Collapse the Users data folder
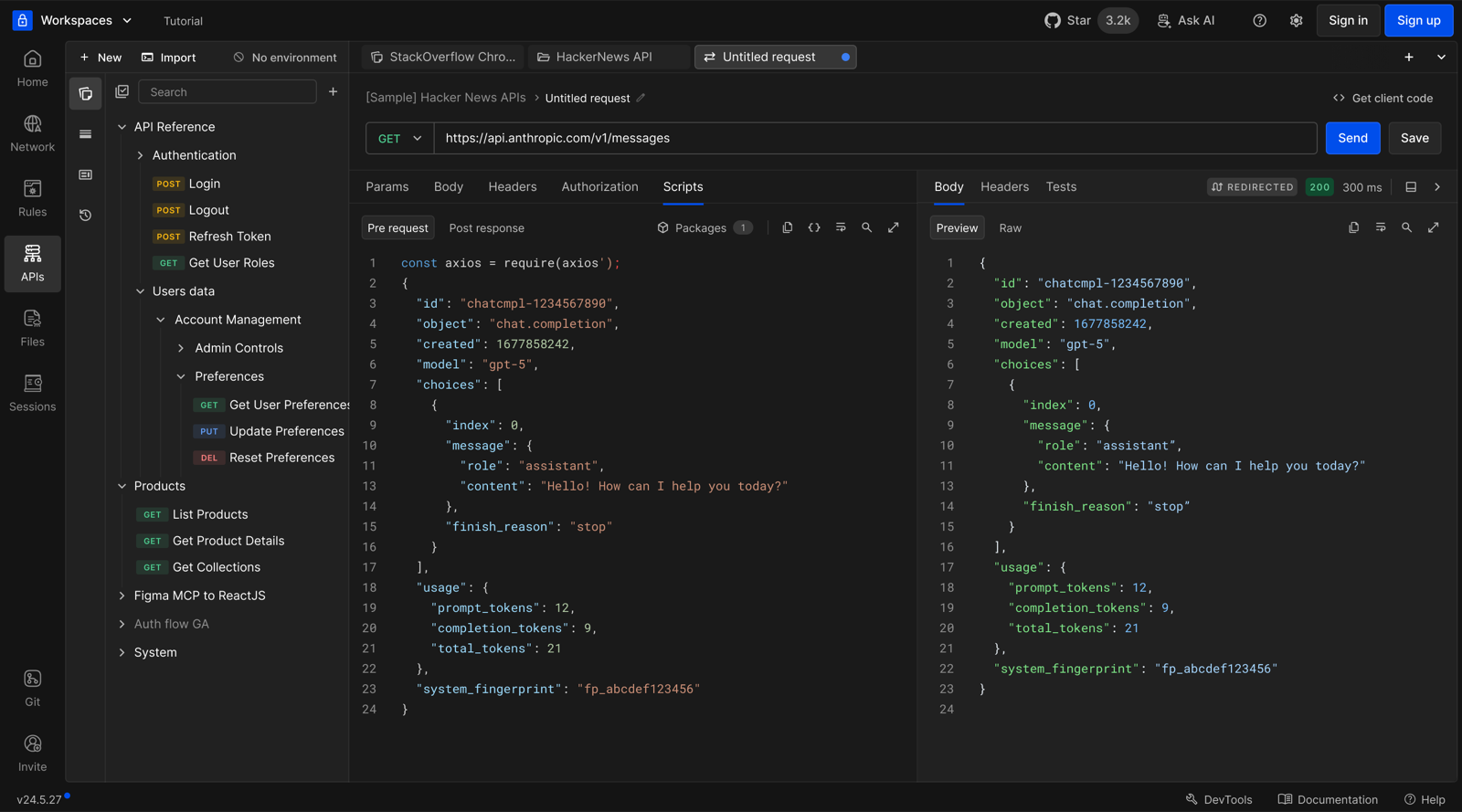 140,291
